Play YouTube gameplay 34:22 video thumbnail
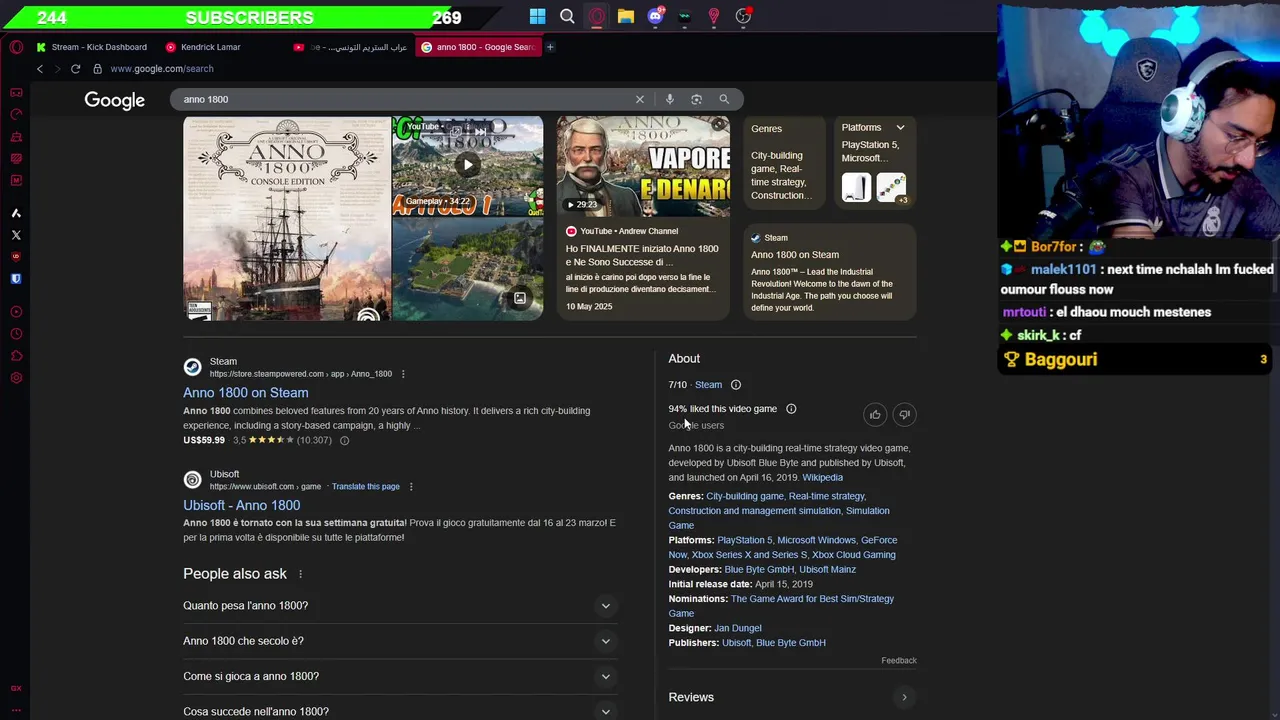 (x=468, y=166)
